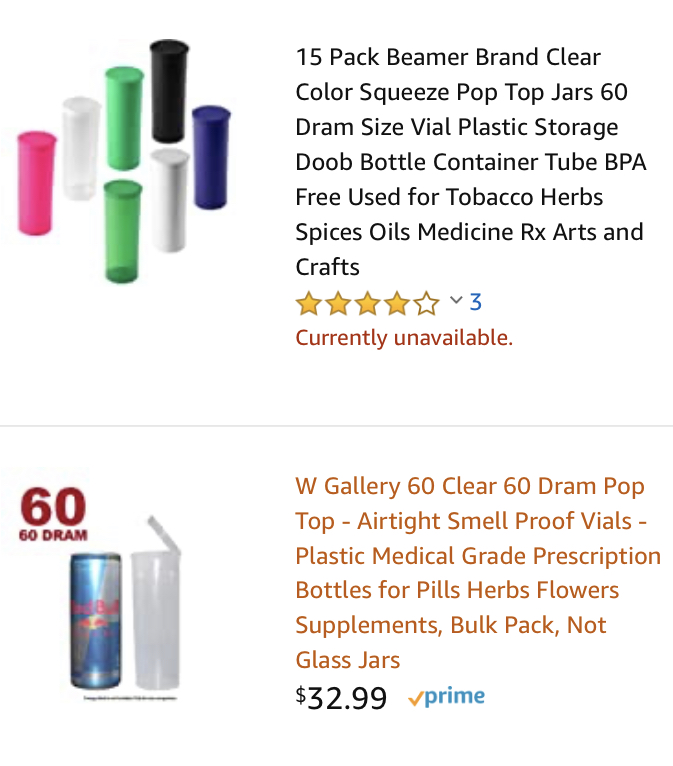673x766 pixels.
Task: Click the orange Prime checkmark icon
Action: 415,699
